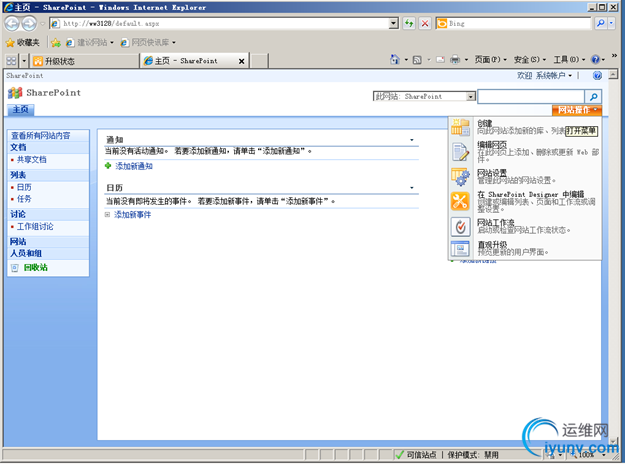Open the quick tabs grid icon
Viewport: 625px width, 464px height.
[x=11, y=61]
